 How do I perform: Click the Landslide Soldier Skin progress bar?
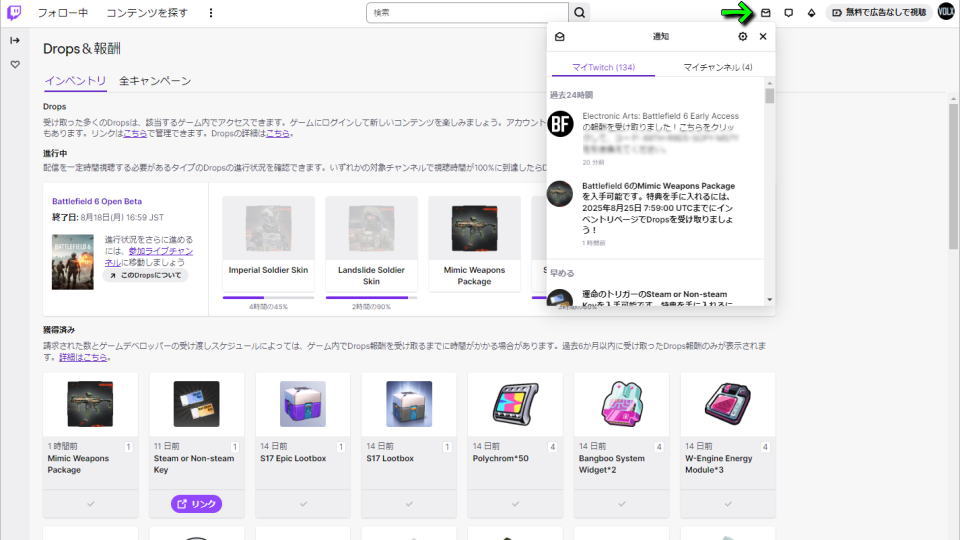tap(371, 298)
